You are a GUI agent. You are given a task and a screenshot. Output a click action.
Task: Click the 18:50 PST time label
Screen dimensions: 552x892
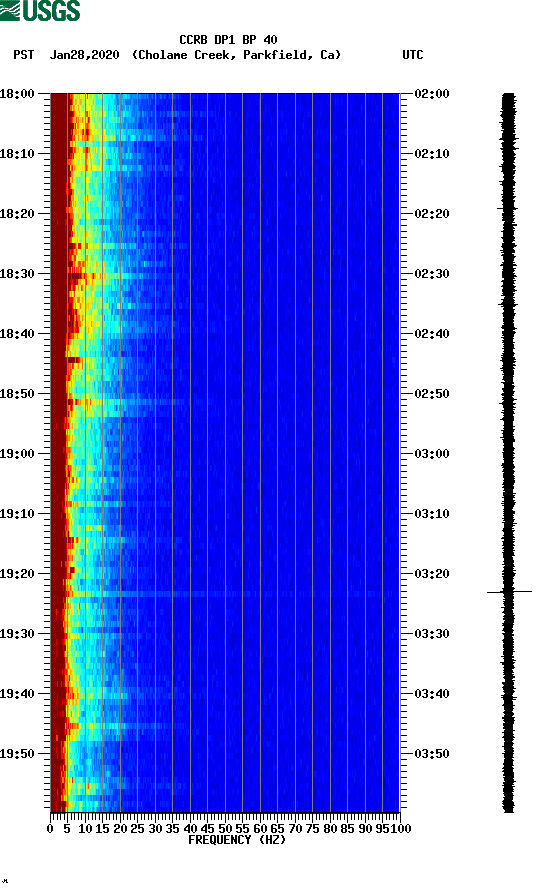(17, 394)
